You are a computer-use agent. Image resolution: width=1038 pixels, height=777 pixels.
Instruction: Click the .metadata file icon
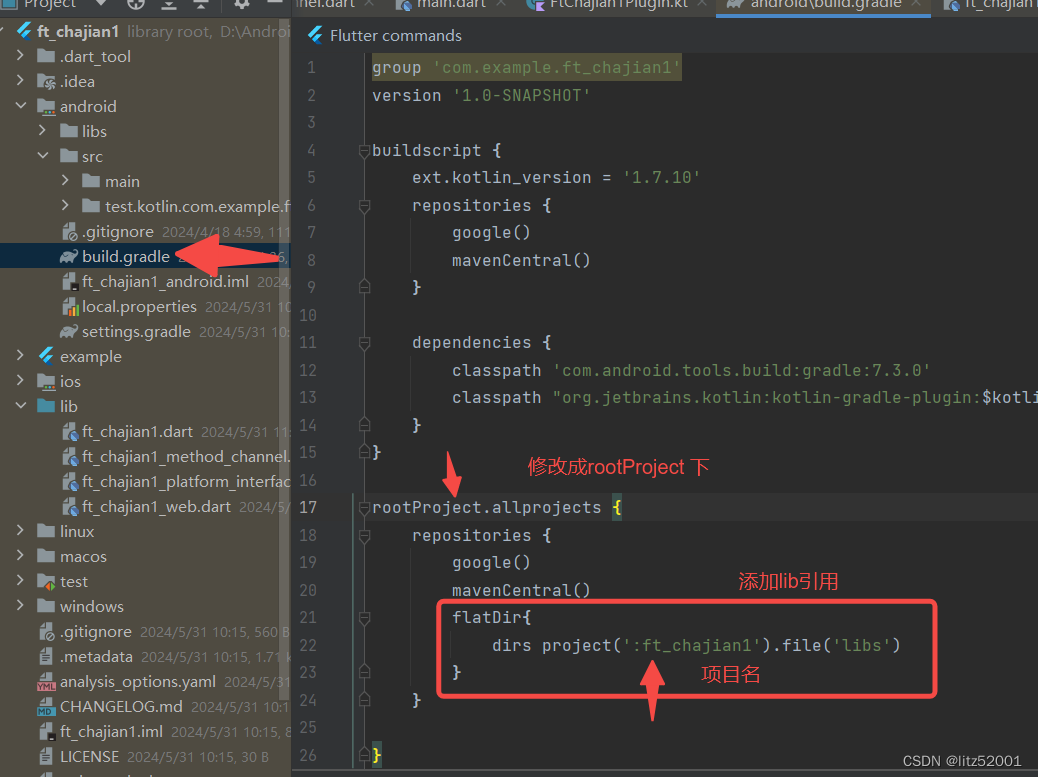[x=46, y=657]
